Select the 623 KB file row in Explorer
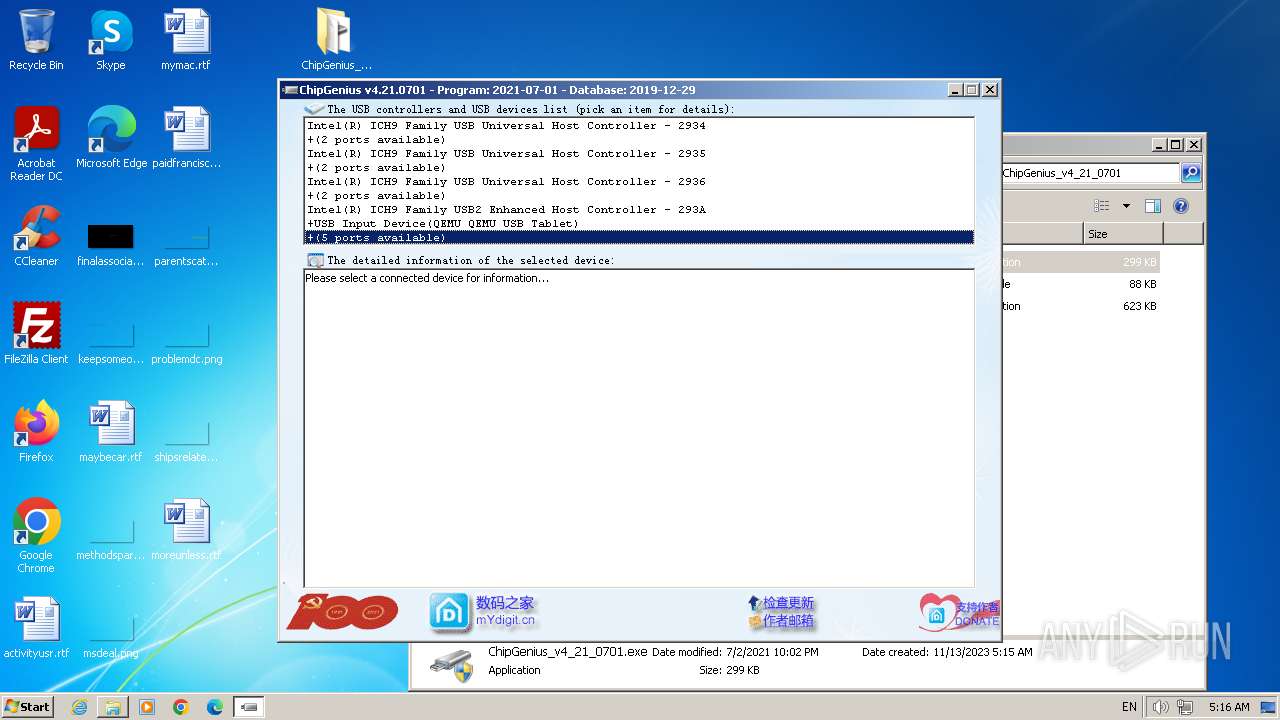Image resolution: width=1280 pixels, height=720 pixels. pyautogui.click(x=1081, y=306)
